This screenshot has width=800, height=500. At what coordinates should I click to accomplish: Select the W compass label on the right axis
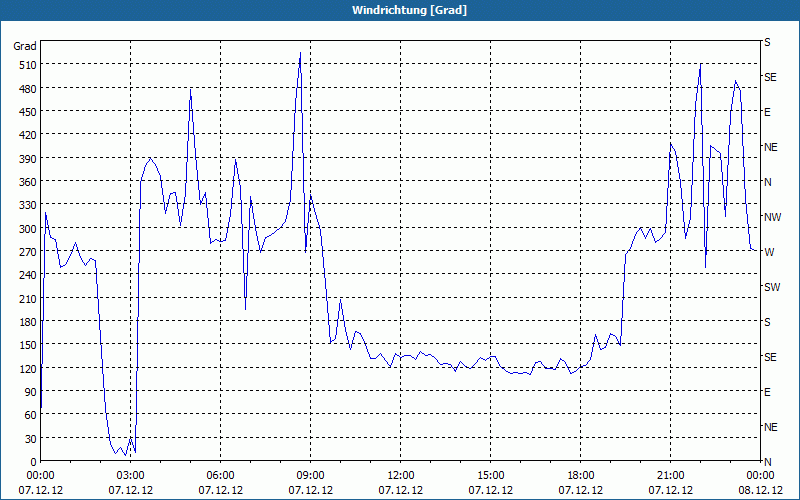click(769, 252)
